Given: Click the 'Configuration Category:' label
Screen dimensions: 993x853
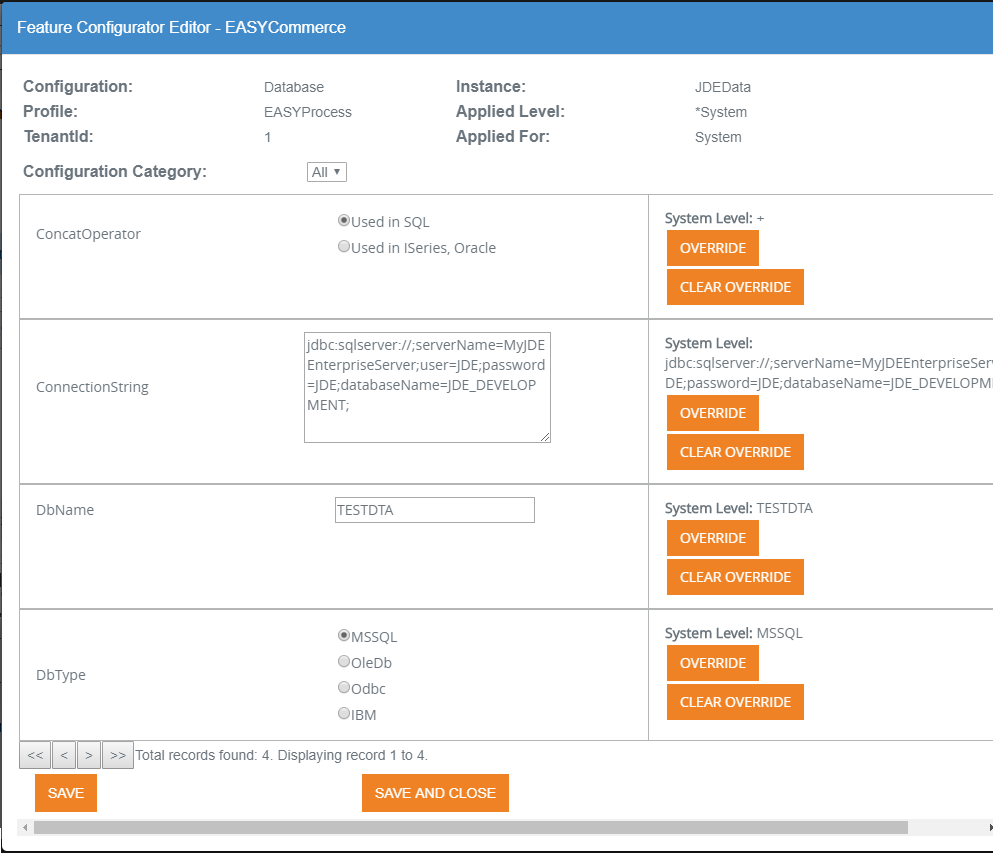Looking at the screenshot, I should click(x=115, y=172).
